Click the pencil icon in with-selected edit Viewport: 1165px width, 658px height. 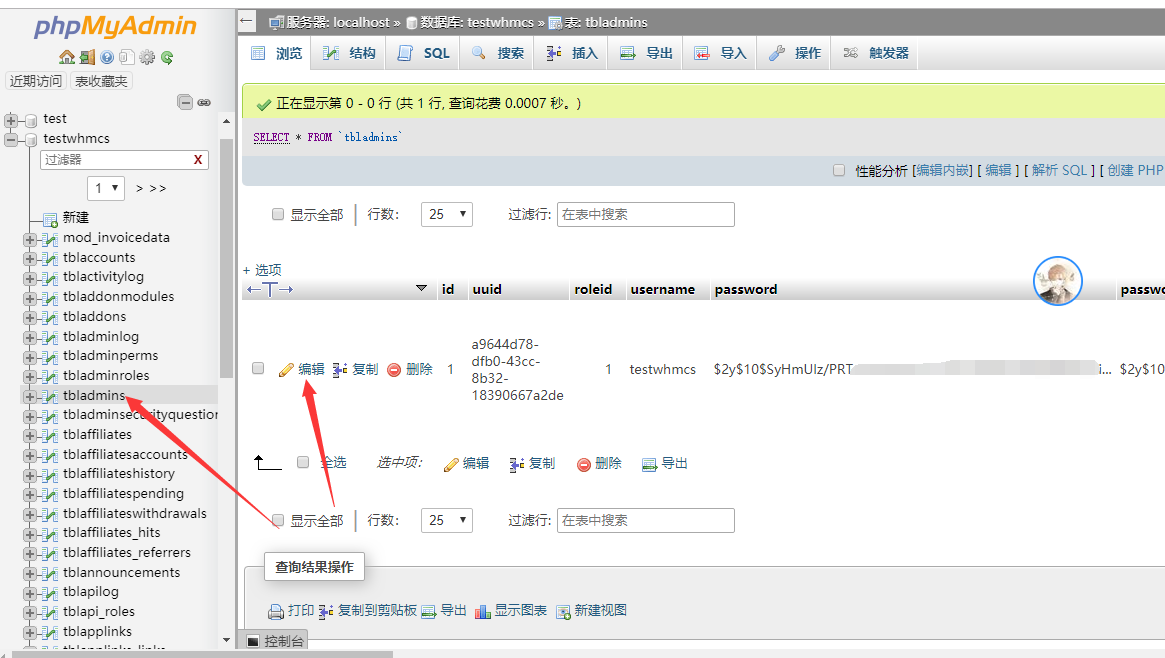click(x=451, y=465)
